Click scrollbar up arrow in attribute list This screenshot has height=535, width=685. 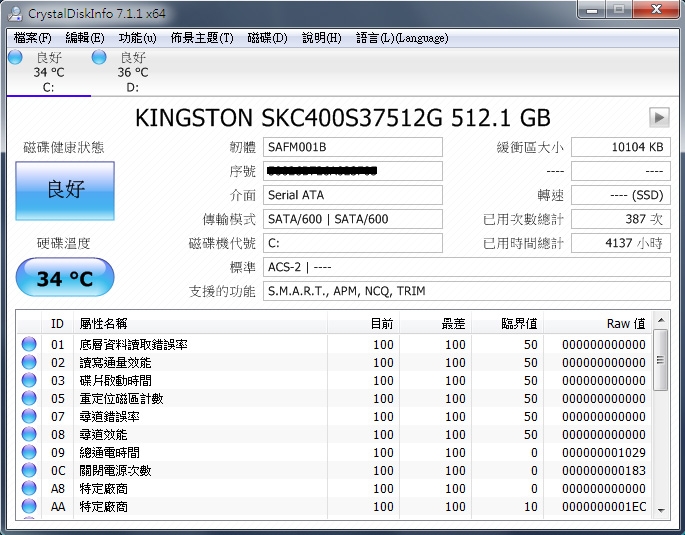point(661,320)
